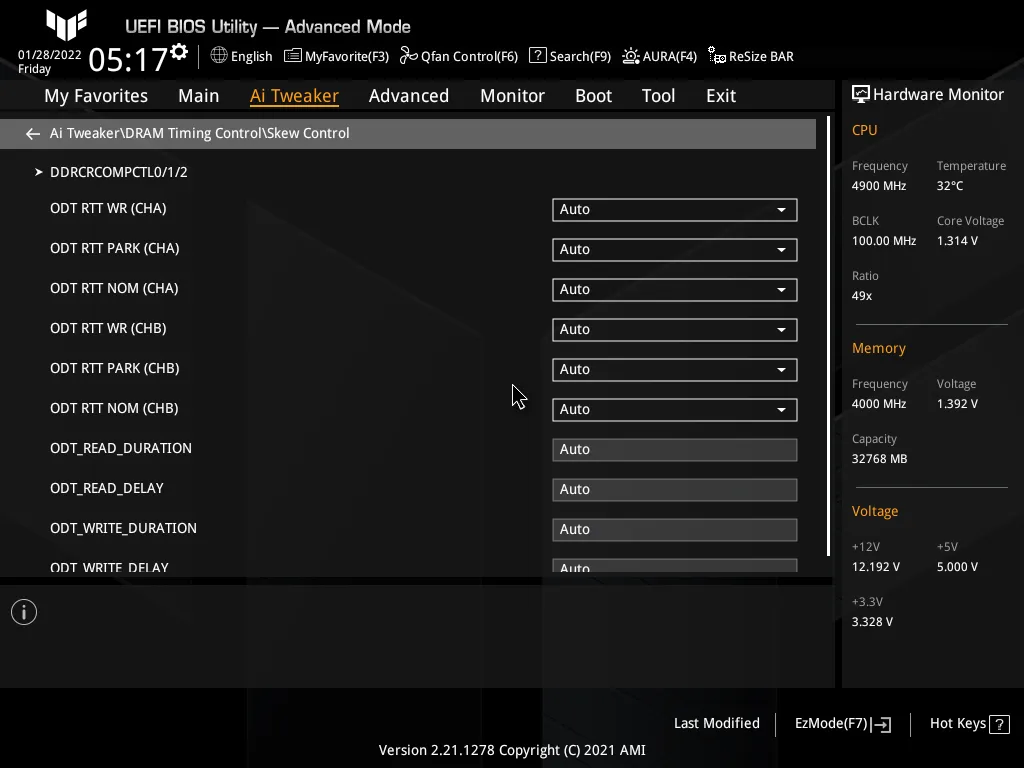
Task: Open the Qfan Control(F6) fan icon
Action: [x=409, y=56]
